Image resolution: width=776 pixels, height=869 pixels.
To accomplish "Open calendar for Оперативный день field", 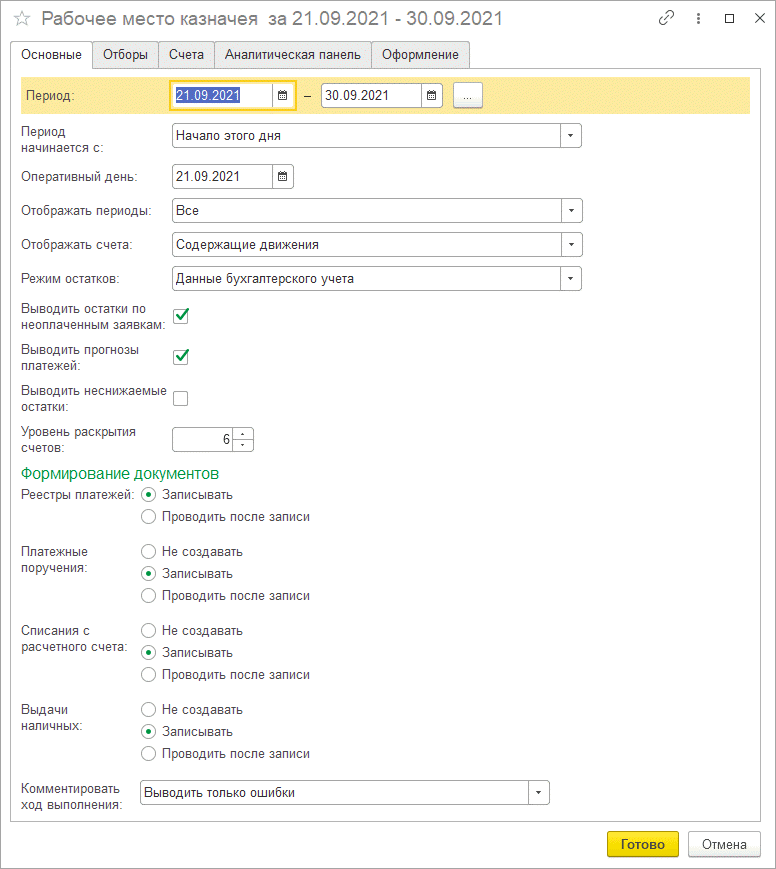I will click(283, 177).
